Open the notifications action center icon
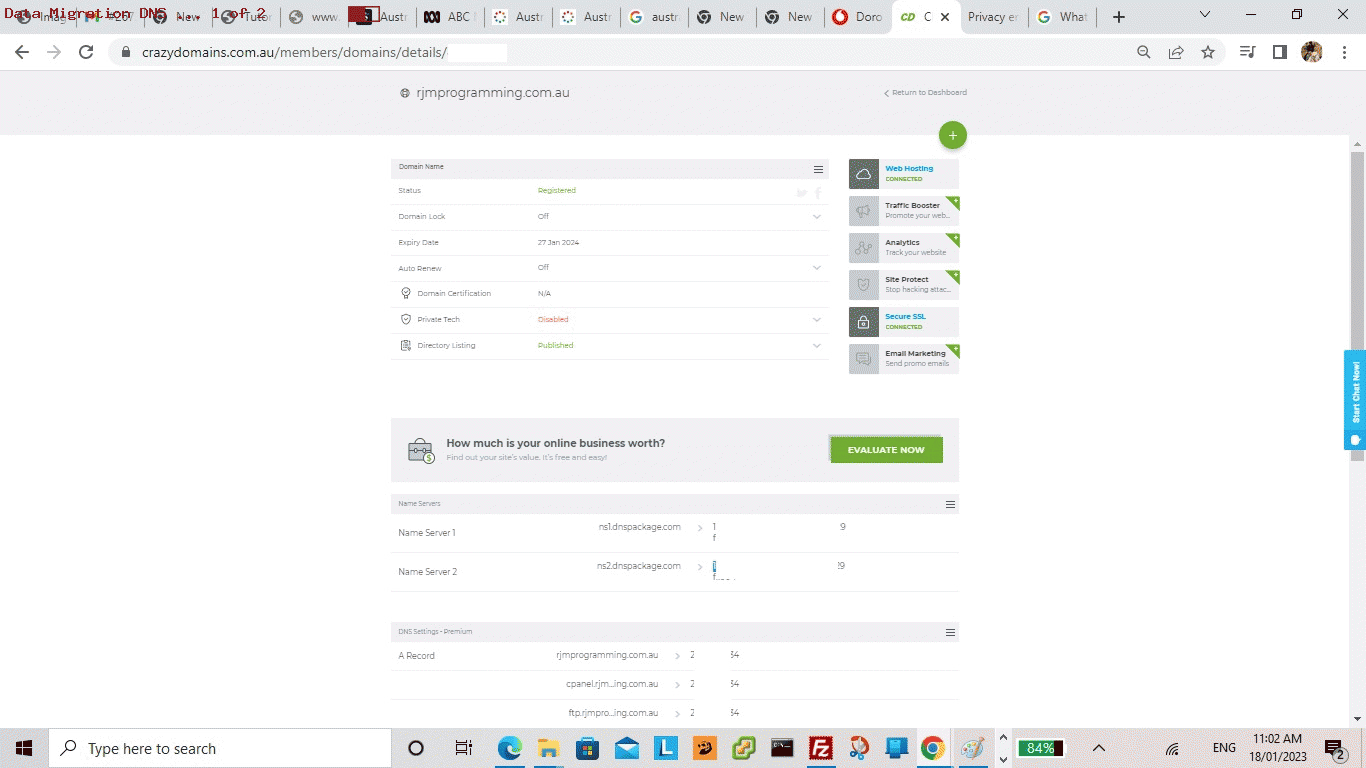The image size is (1366, 768). pyautogui.click(x=1335, y=748)
